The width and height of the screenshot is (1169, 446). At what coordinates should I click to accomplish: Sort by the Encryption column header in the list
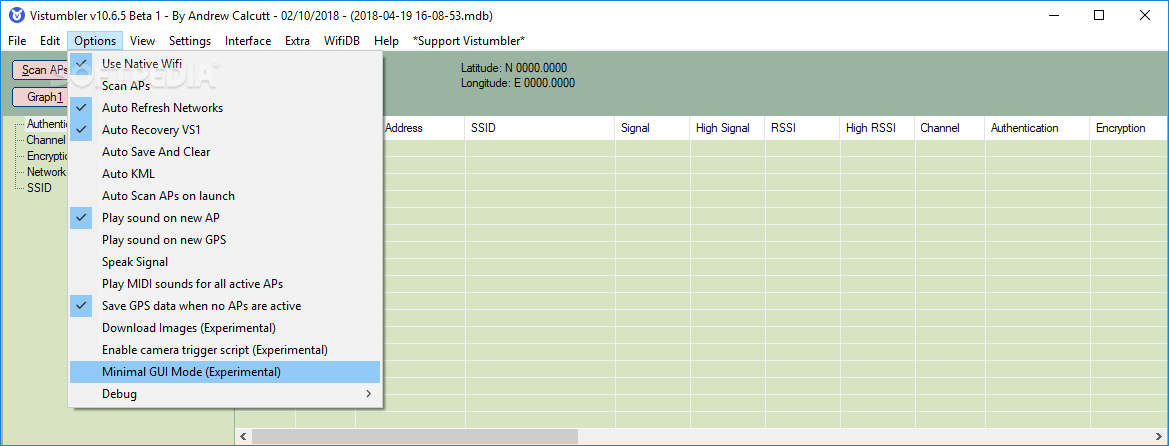point(1129,128)
